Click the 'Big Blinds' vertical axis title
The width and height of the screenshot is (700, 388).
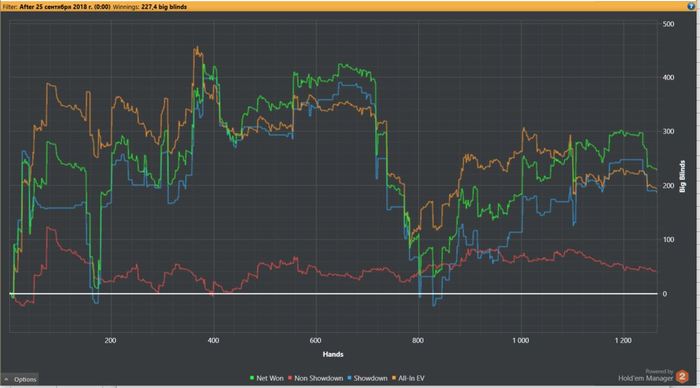click(682, 176)
